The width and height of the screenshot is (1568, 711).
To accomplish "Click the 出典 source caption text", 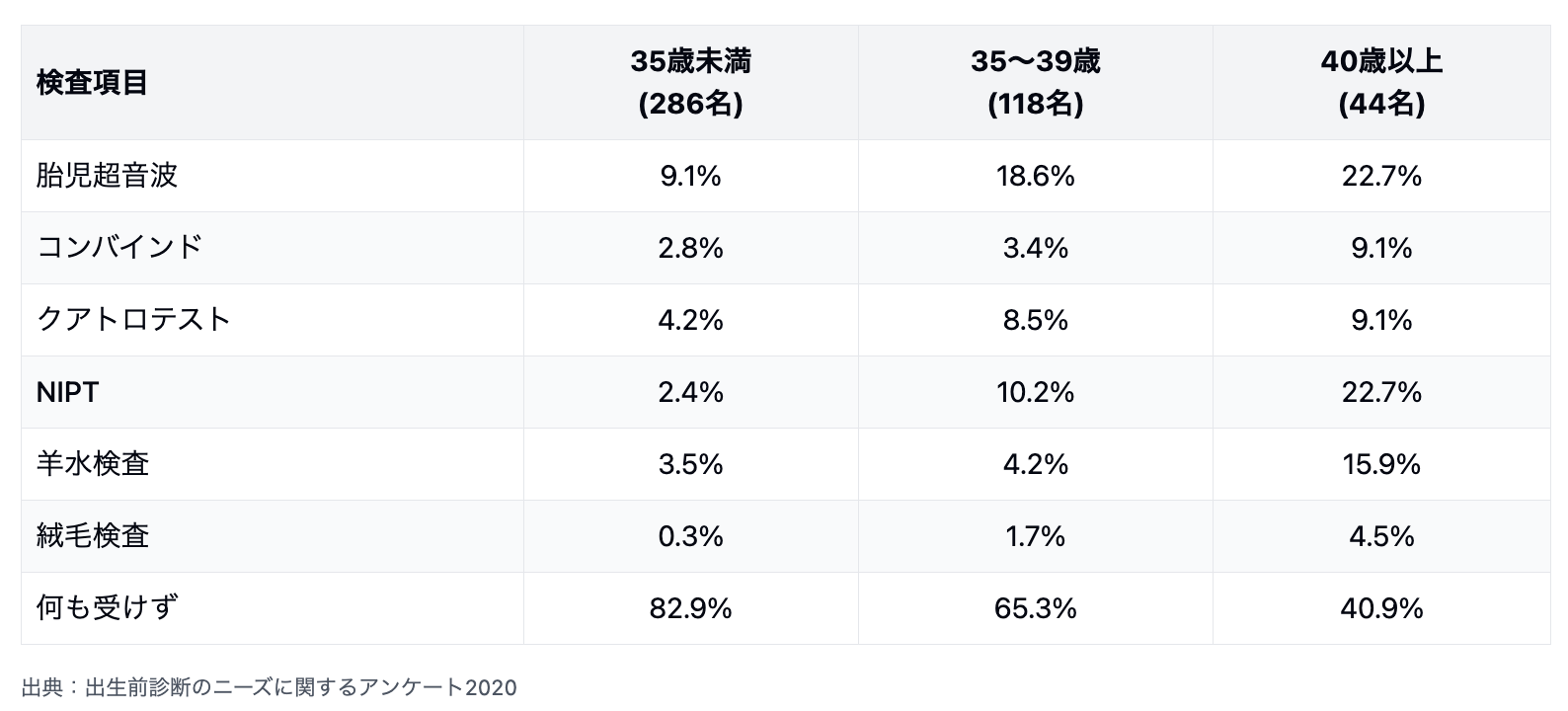I will [269, 687].
